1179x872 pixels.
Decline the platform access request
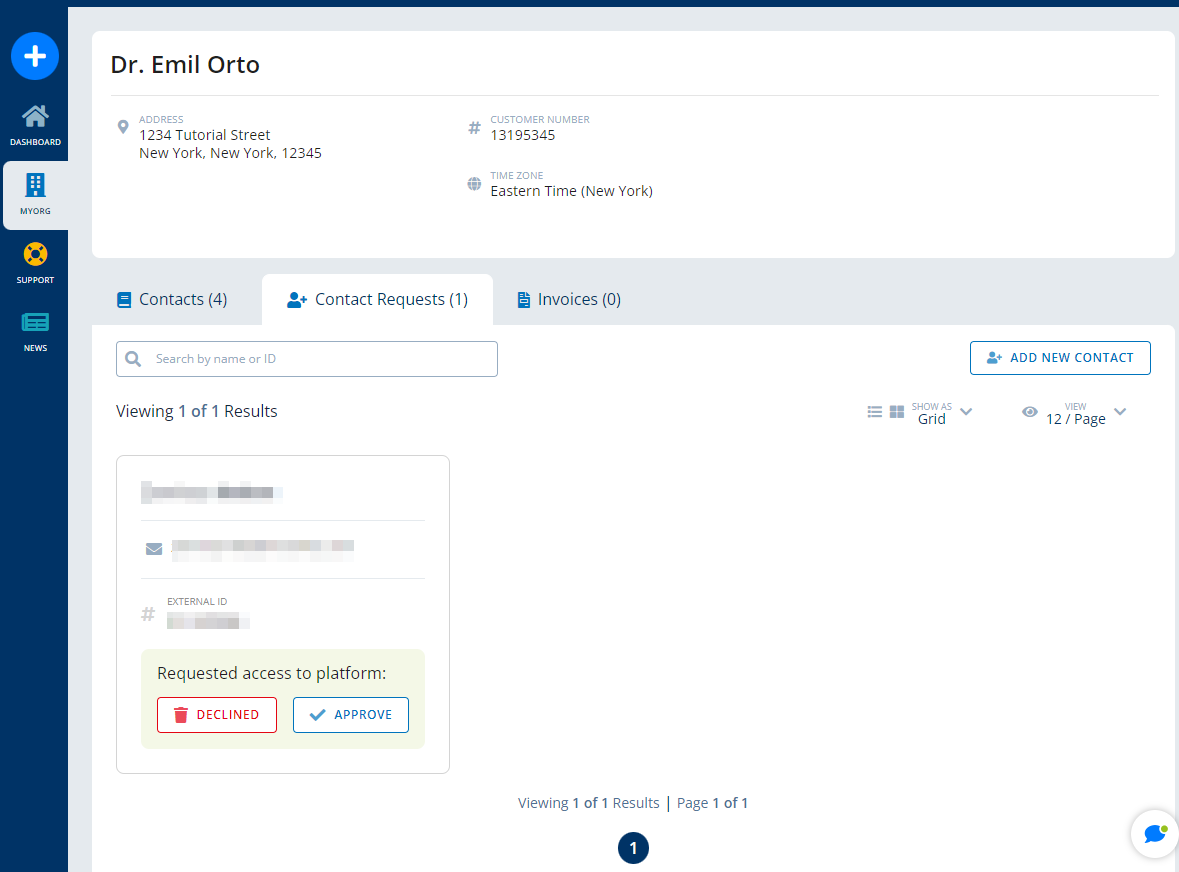[217, 714]
